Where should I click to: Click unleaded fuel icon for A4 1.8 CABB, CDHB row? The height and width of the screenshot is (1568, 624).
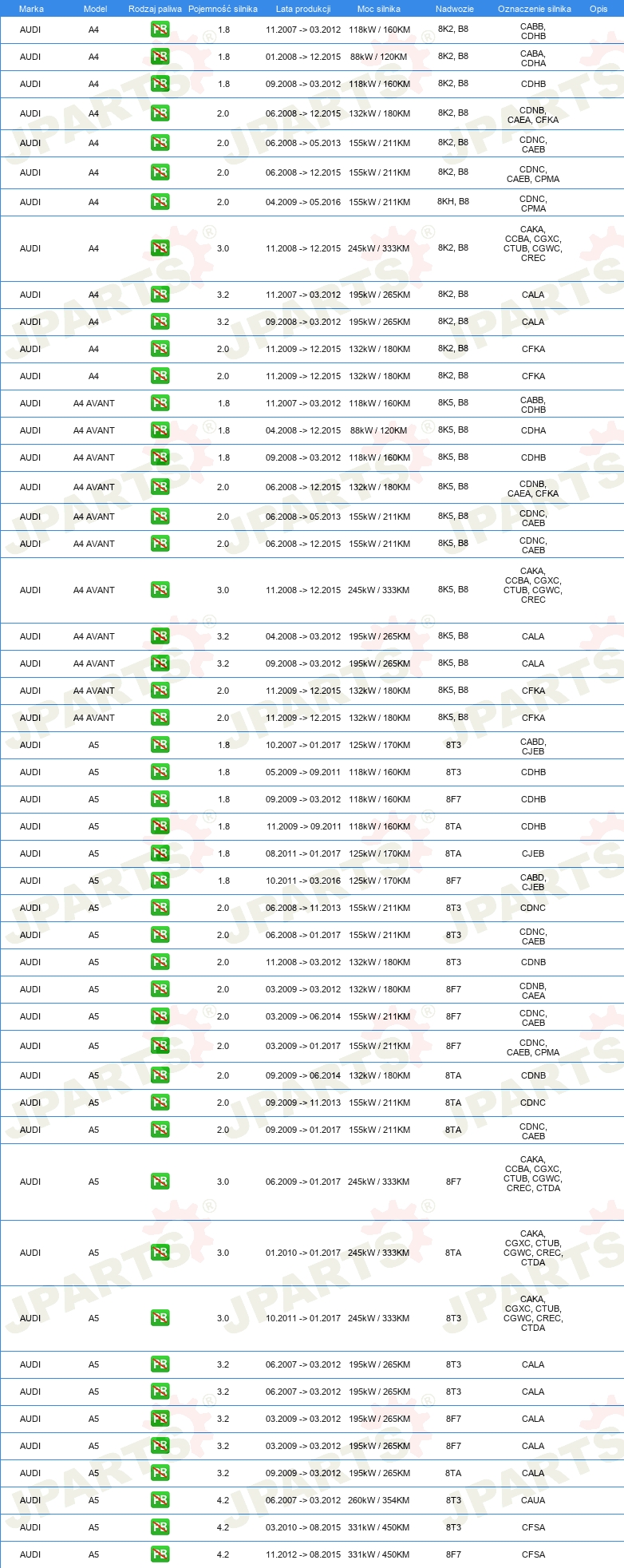[x=160, y=30]
